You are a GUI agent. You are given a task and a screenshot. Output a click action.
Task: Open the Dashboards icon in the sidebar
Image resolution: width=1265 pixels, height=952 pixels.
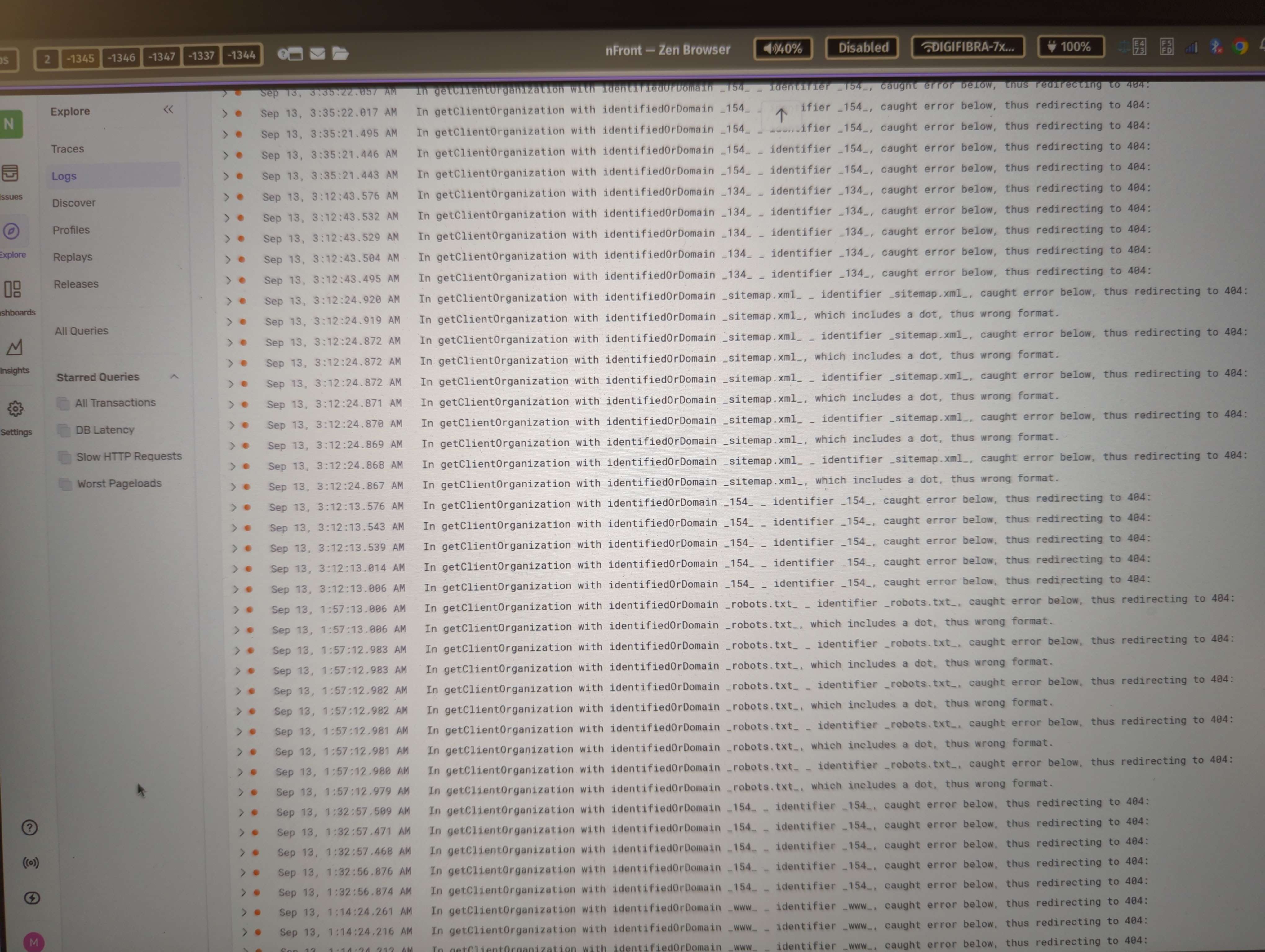(x=13, y=289)
